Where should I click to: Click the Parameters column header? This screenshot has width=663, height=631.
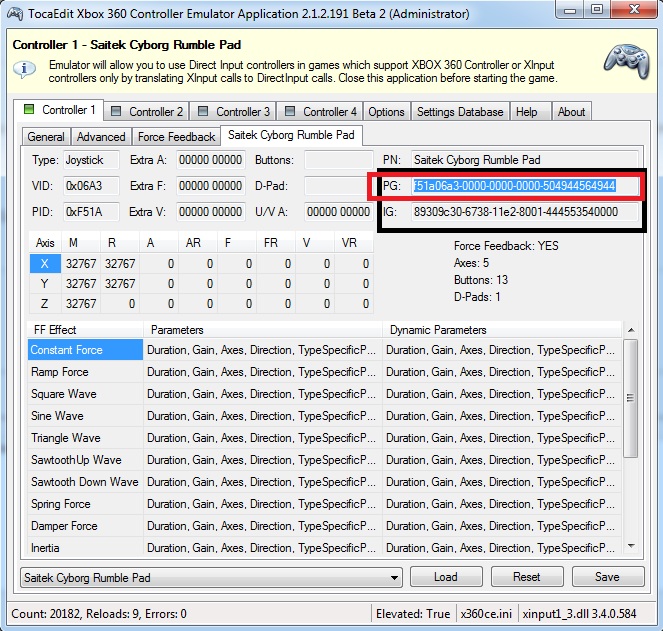pyautogui.click(x=263, y=330)
